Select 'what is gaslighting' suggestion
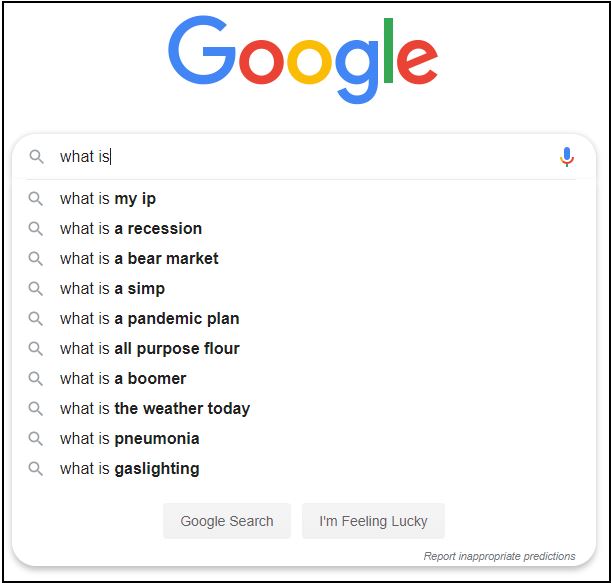 coord(129,469)
